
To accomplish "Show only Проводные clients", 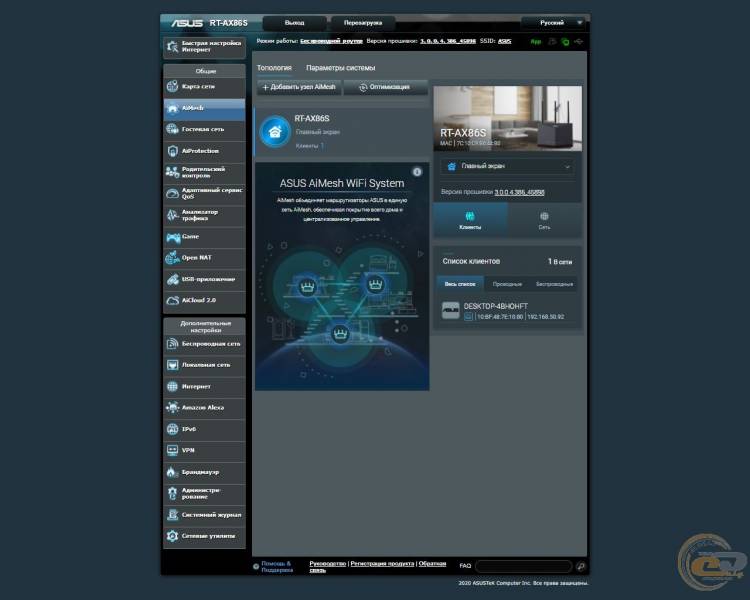I will pyautogui.click(x=507, y=284).
